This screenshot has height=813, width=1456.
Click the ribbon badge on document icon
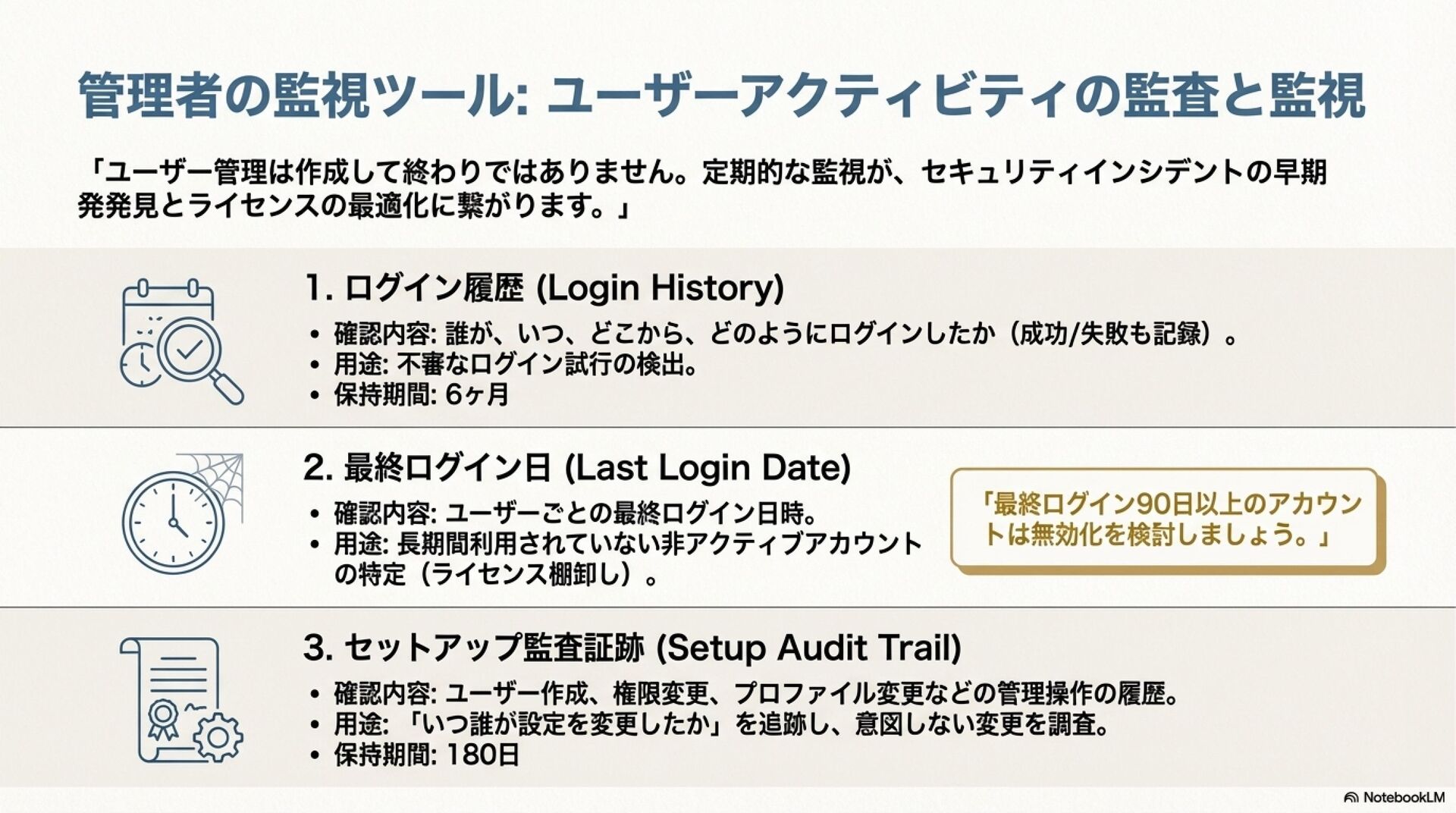tap(162, 717)
